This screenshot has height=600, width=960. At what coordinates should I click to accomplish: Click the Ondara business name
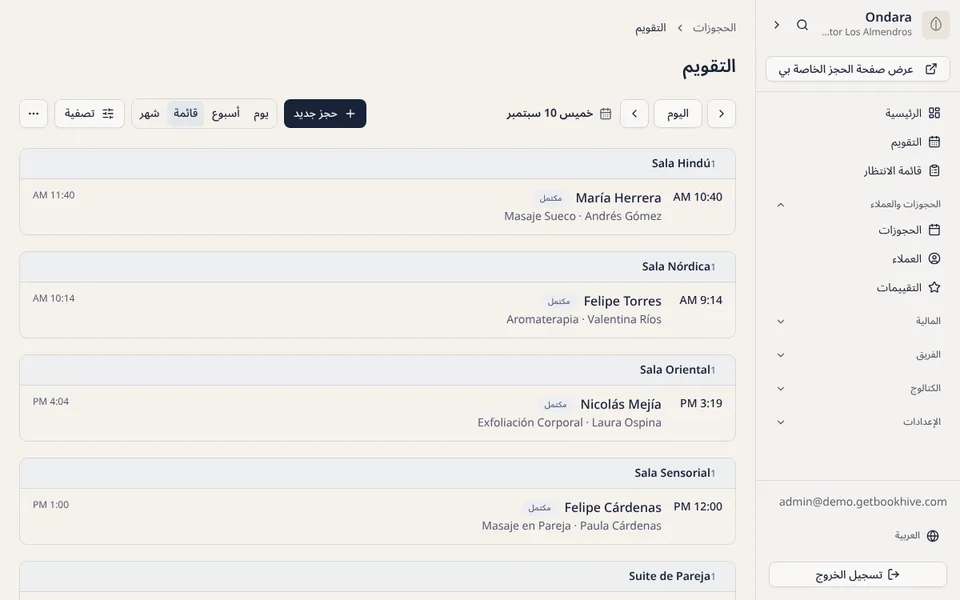coord(888,17)
